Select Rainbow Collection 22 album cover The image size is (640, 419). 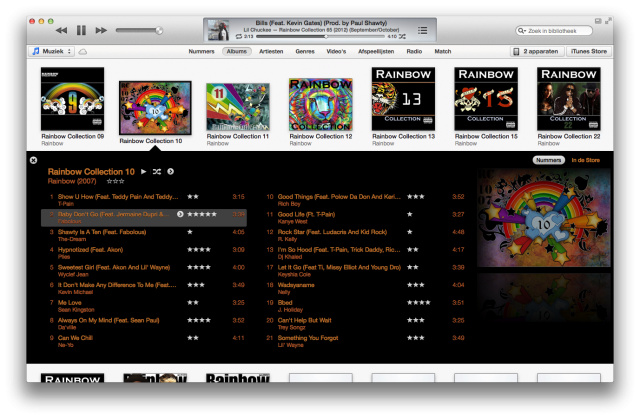[569, 99]
